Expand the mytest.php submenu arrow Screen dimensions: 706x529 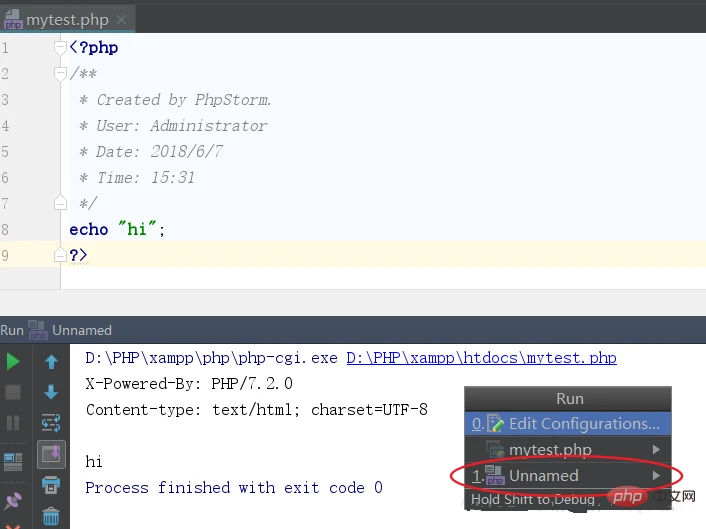pyautogui.click(x=656, y=450)
